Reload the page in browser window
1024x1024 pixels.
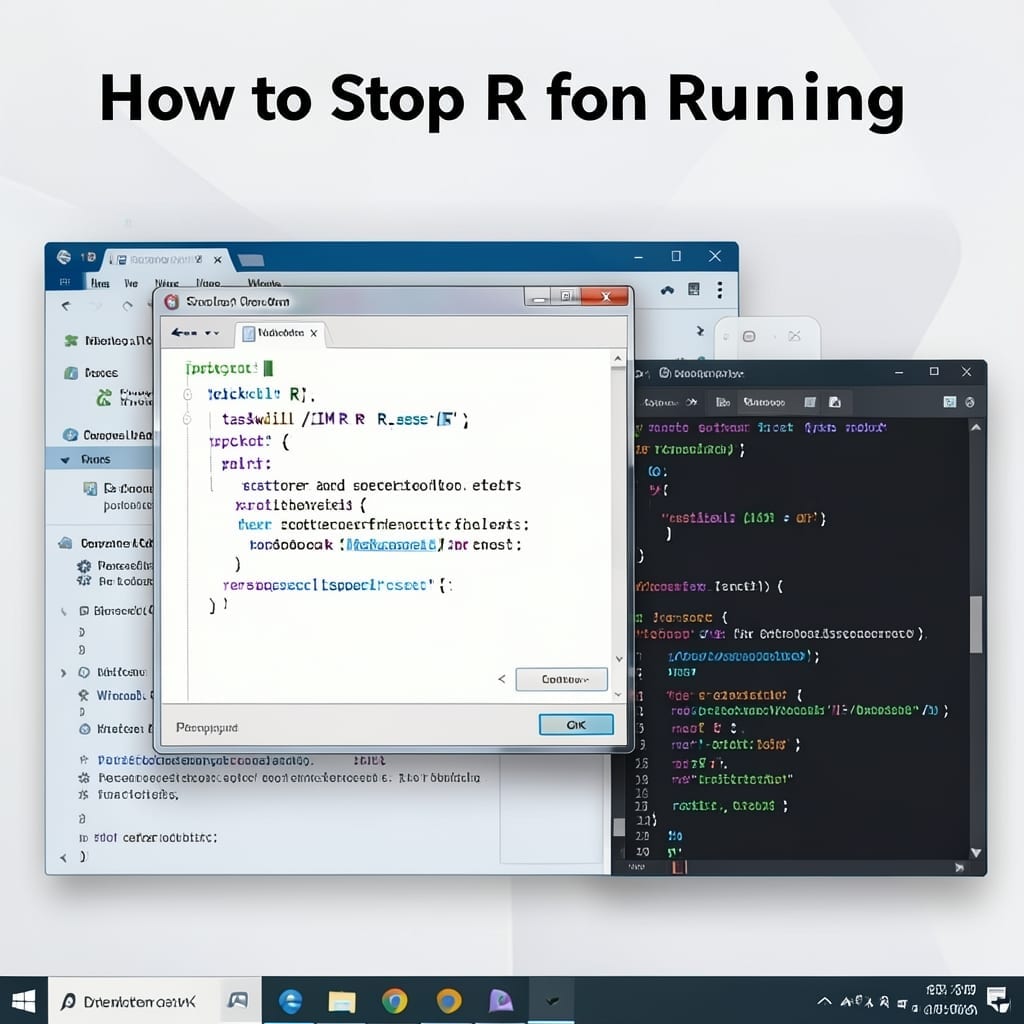127,306
